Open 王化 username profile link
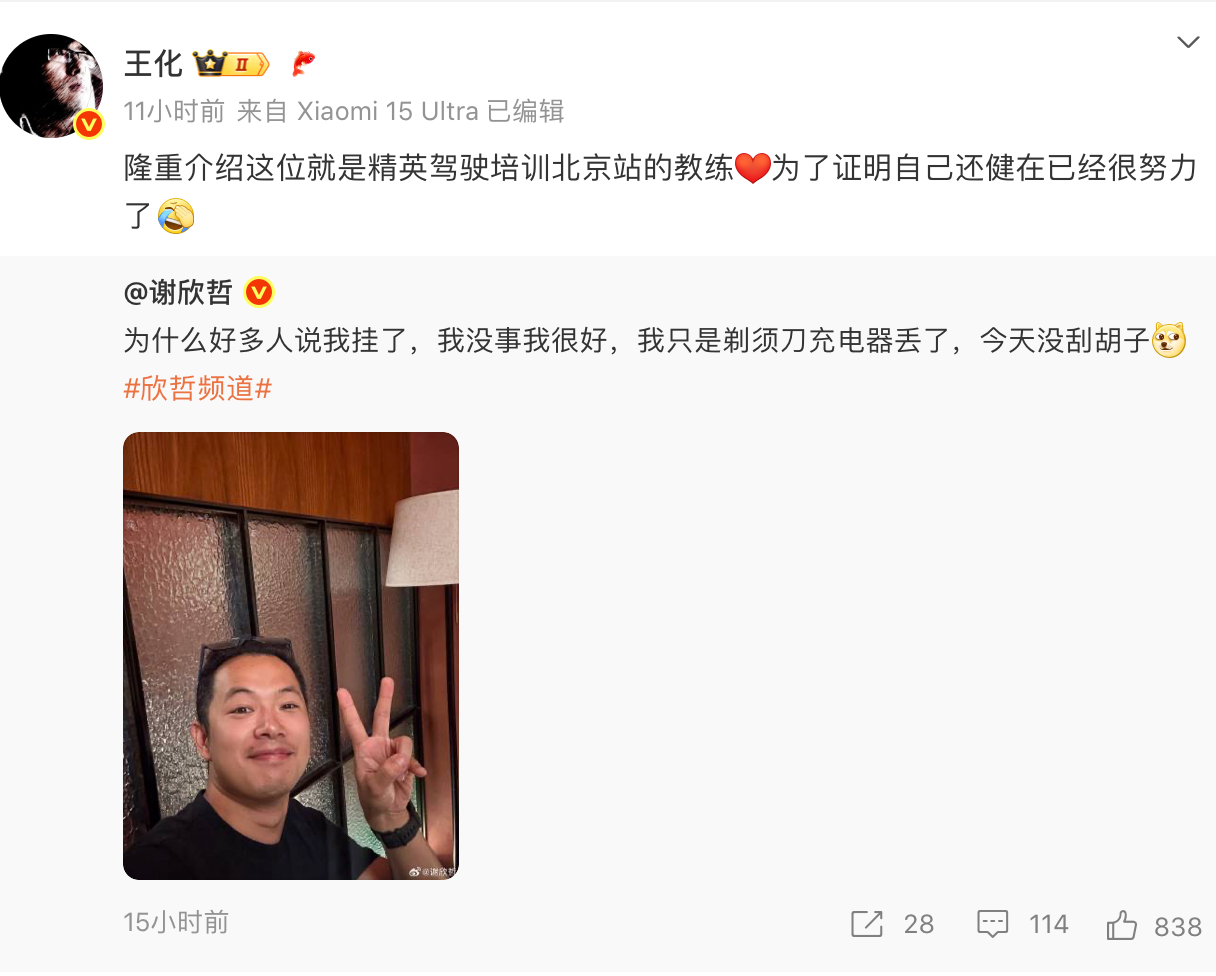This screenshot has width=1216, height=976. point(153,64)
